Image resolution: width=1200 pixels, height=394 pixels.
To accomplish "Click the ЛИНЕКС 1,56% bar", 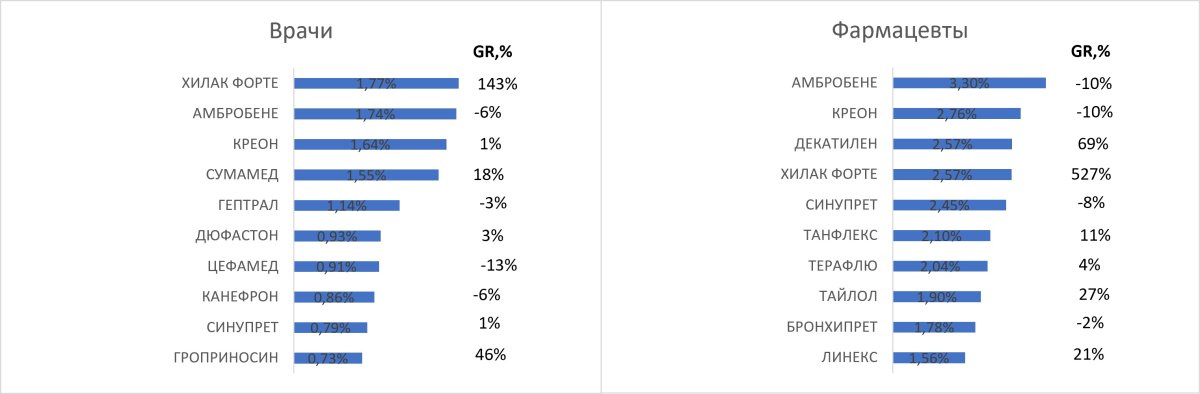I will coord(929,357).
